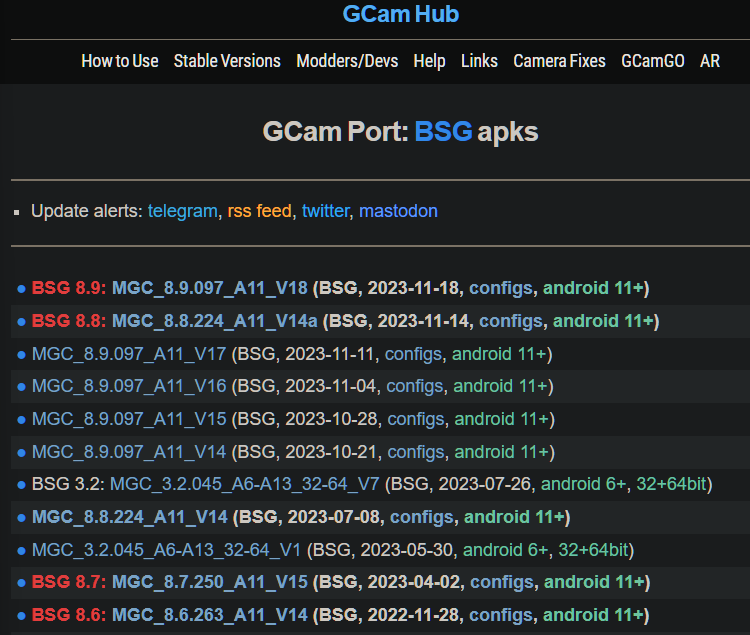The height and width of the screenshot is (635, 750).
Task: Click the BSG 8.9: red label
Action: (69, 288)
